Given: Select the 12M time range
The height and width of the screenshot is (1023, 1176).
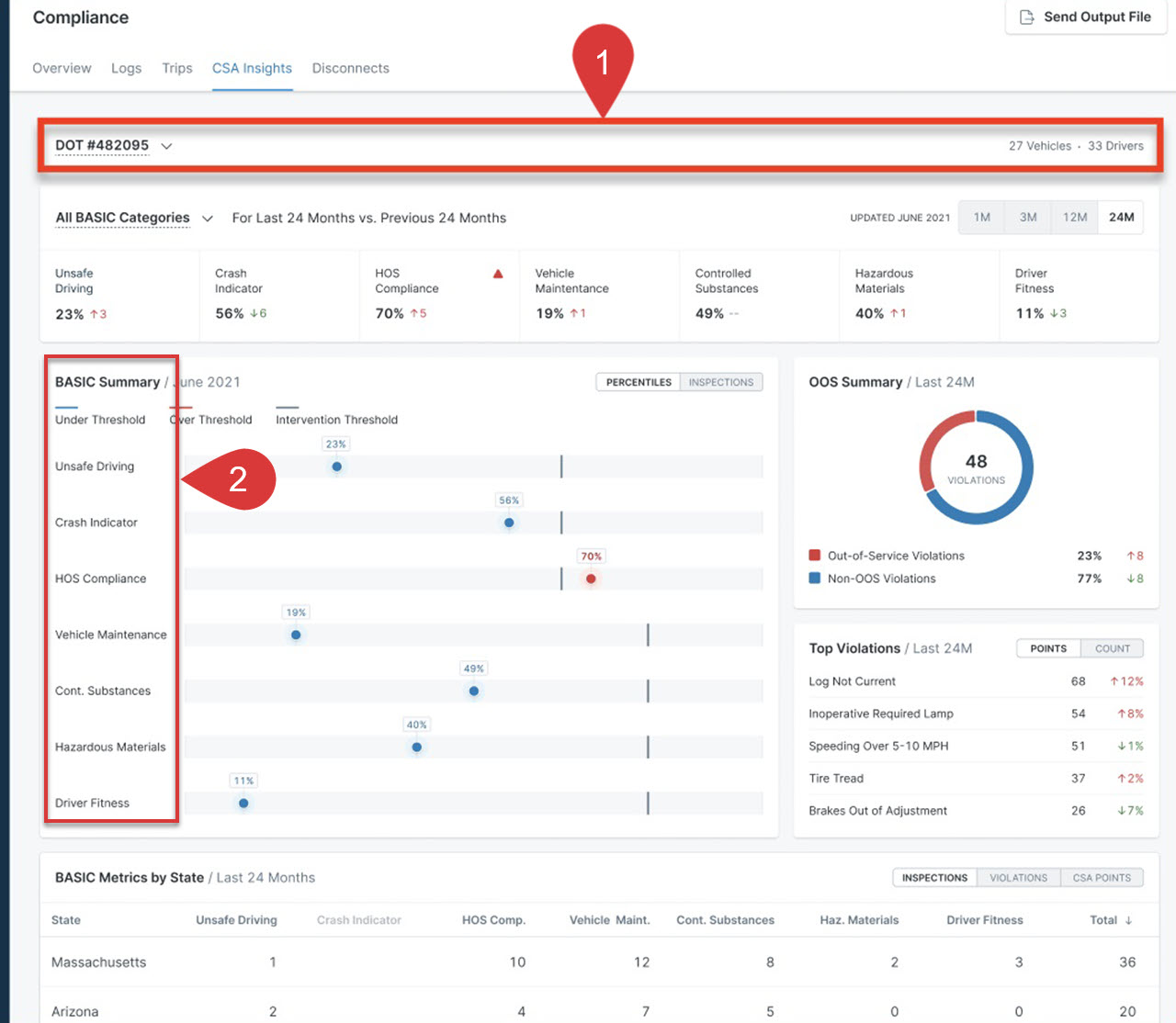Looking at the screenshot, I should point(1075,218).
